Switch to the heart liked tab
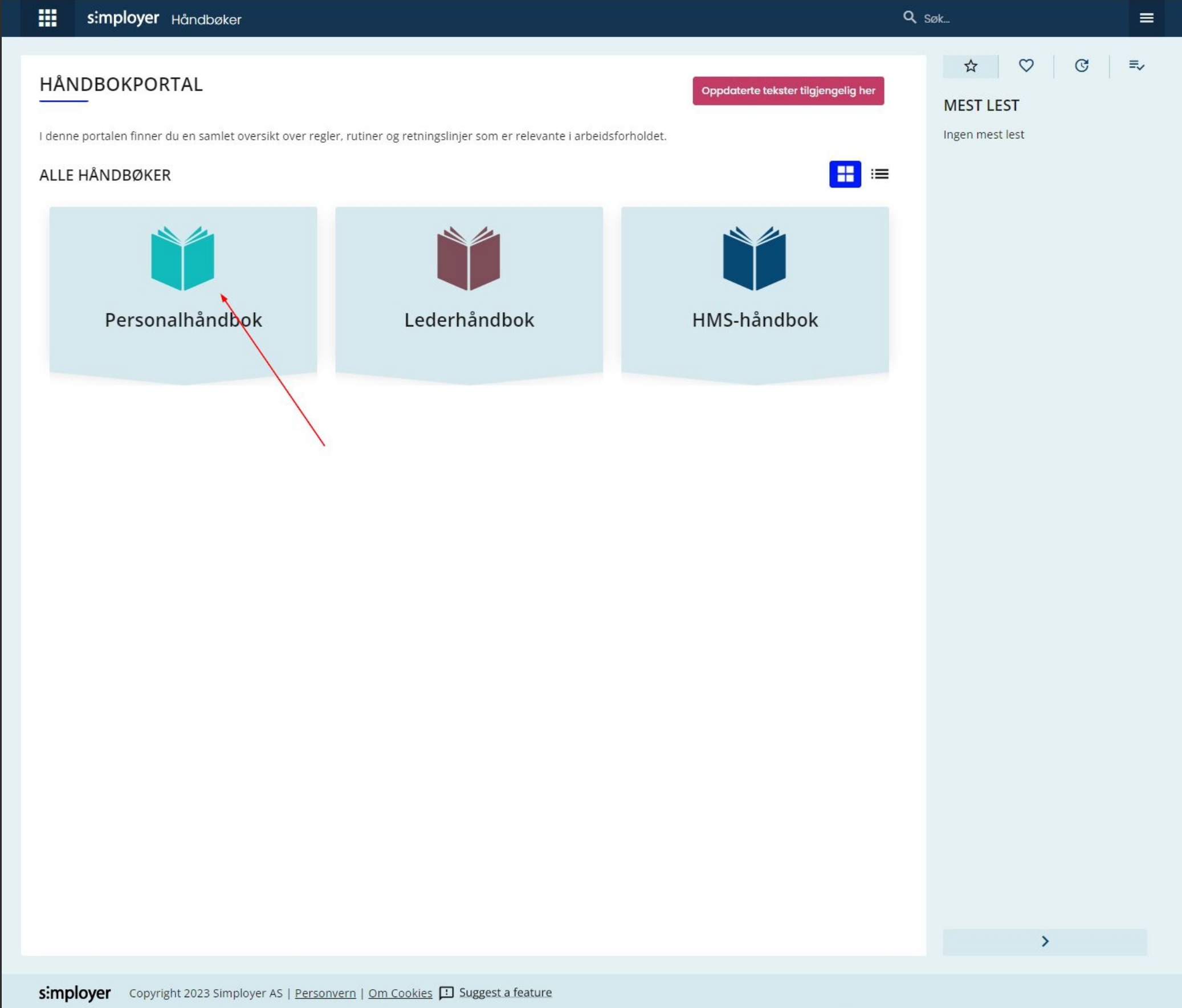The width and height of the screenshot is (1182, 1008). [1026, 66]
